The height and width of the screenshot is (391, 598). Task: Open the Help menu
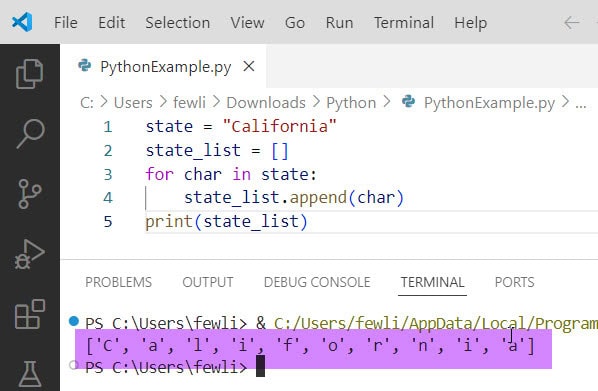pyautogui.click(x=470, y=23)
